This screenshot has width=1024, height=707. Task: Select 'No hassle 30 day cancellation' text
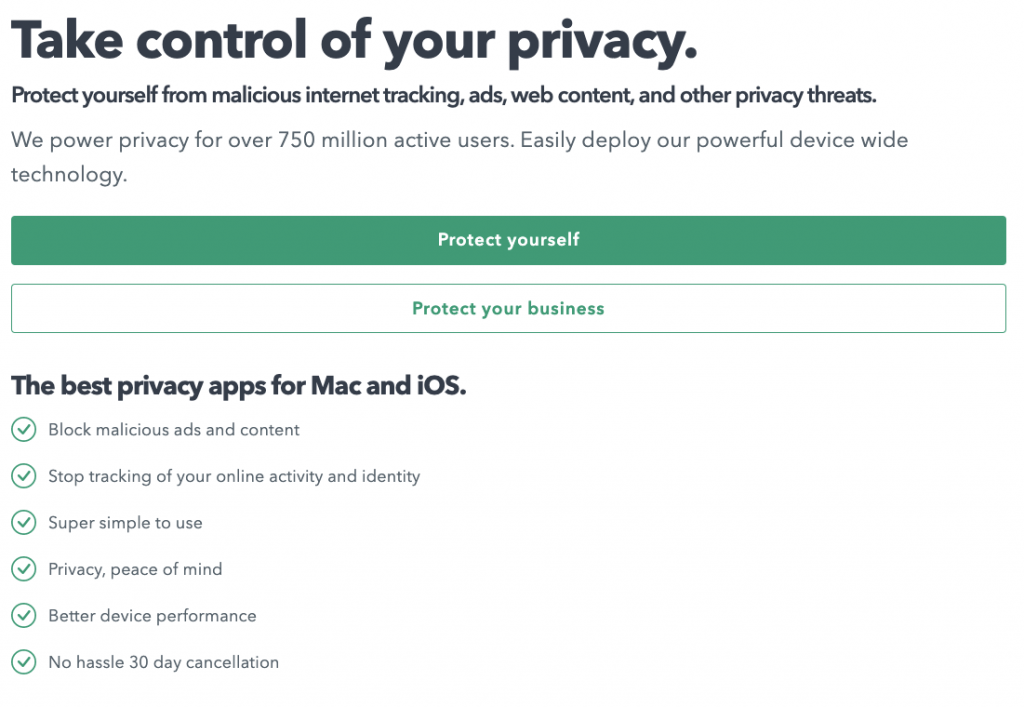coord(163,662)
